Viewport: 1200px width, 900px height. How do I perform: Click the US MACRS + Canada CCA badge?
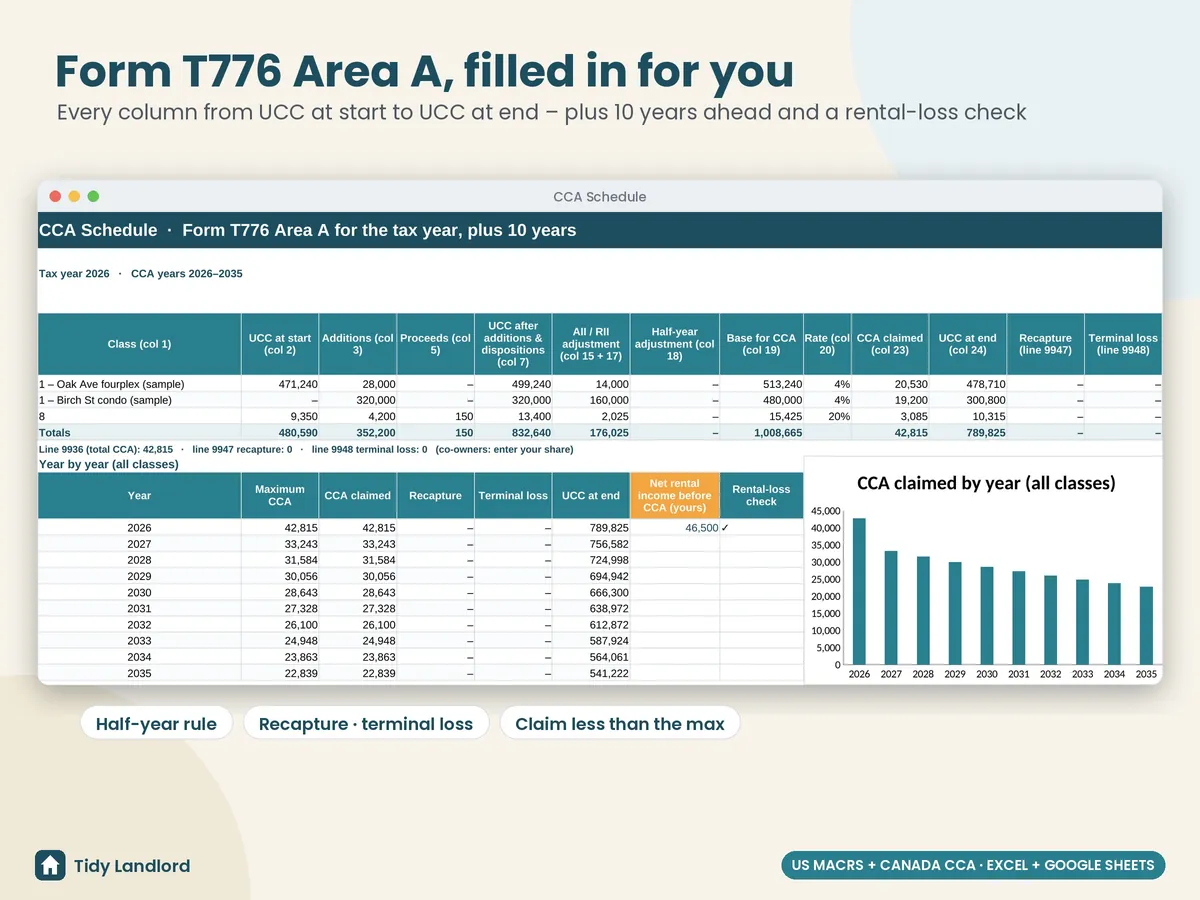[973, 865]
